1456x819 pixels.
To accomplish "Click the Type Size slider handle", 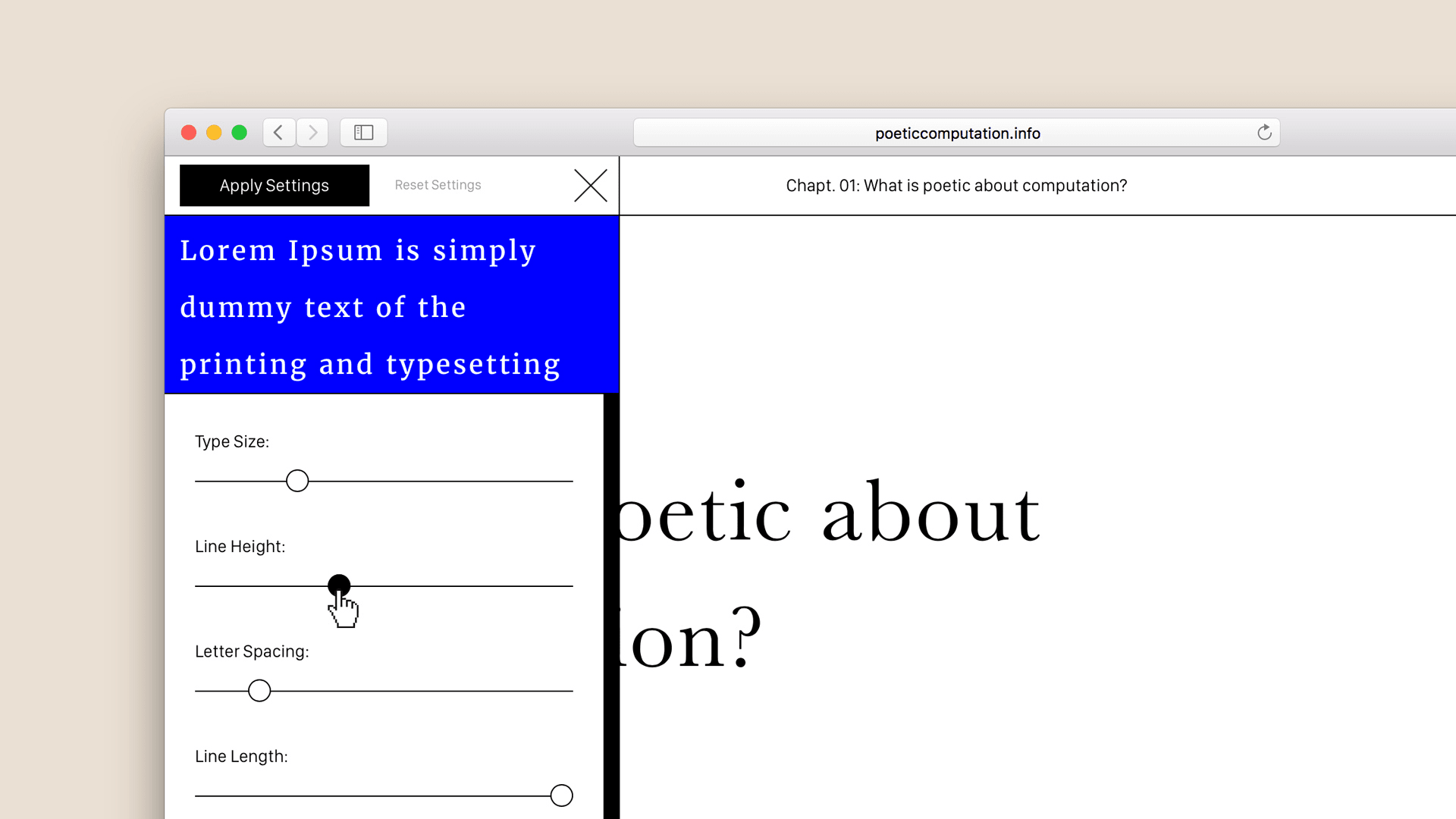I will click(x=297, y=481).
